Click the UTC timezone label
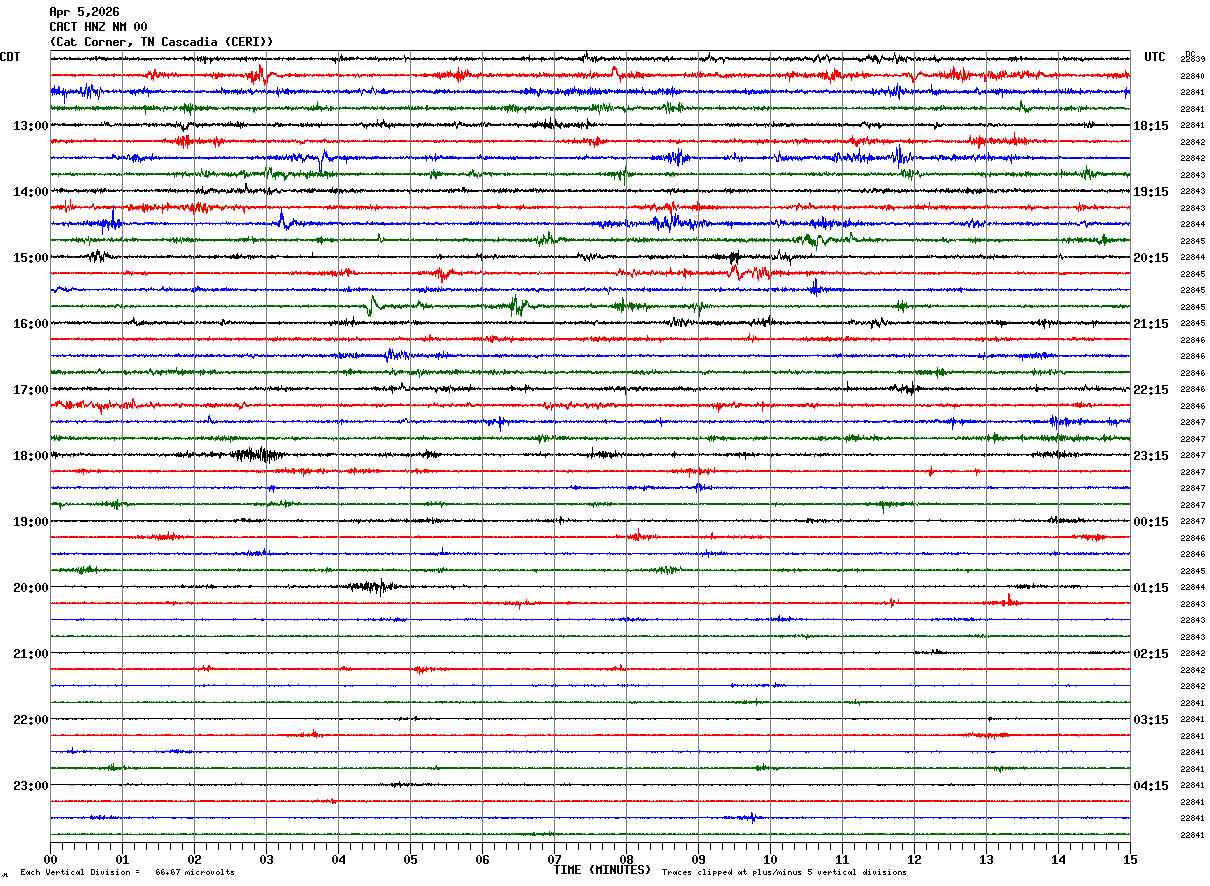1210x886 pixels. click(x=1155, y=57)
